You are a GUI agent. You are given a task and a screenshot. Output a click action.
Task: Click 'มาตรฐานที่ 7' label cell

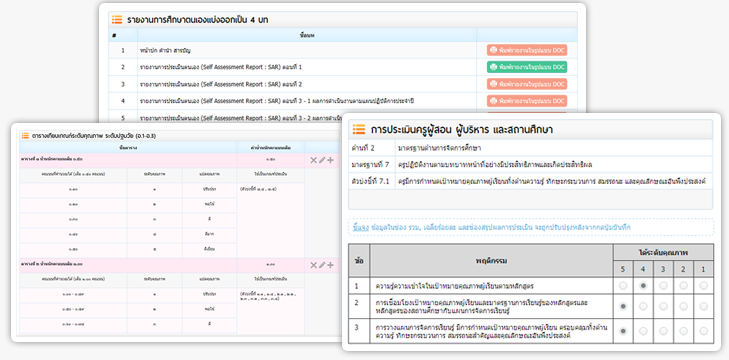coord(371,164)
